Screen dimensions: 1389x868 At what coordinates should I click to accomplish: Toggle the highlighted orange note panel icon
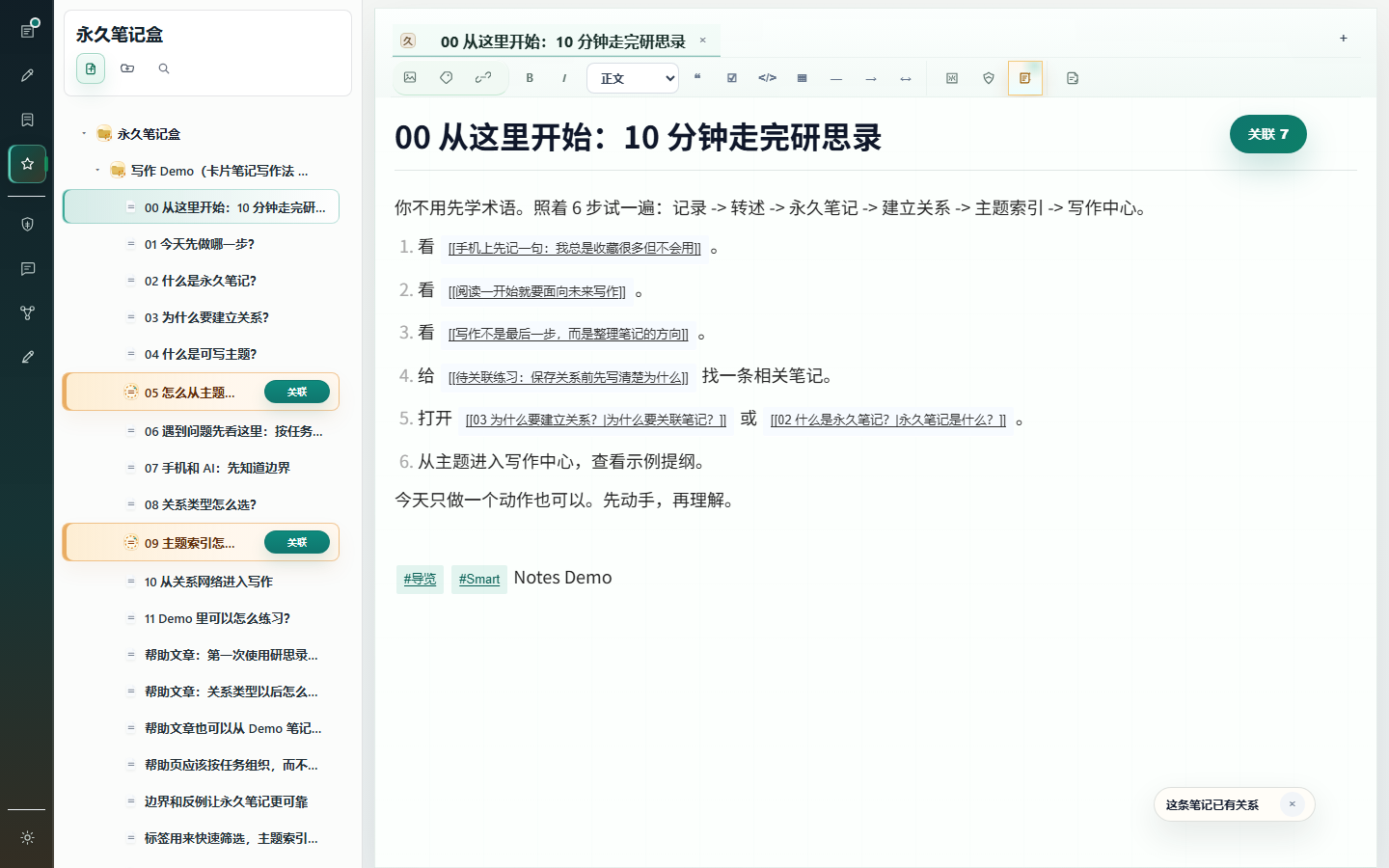click(x=1025, y=78)
